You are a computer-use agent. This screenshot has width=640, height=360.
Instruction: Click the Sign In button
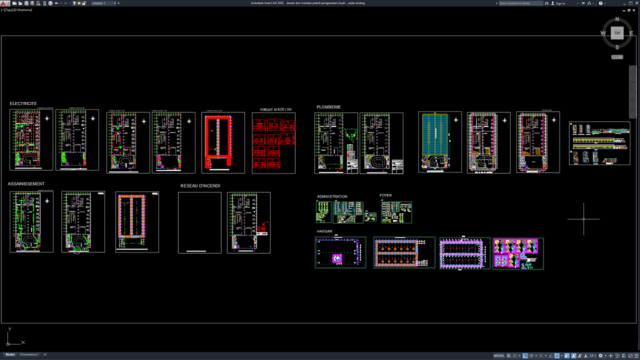558,3
